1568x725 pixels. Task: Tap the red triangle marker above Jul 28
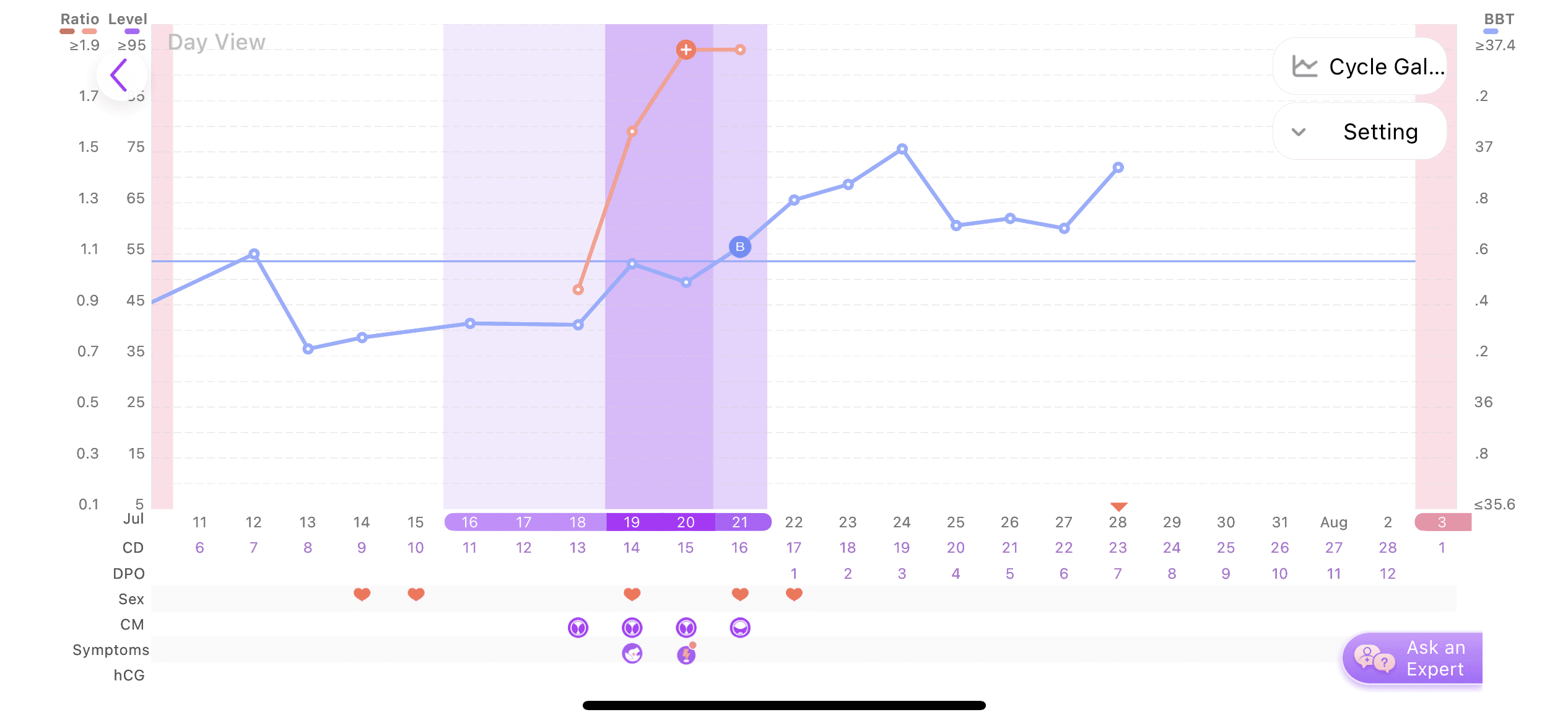click(1118, 506)
